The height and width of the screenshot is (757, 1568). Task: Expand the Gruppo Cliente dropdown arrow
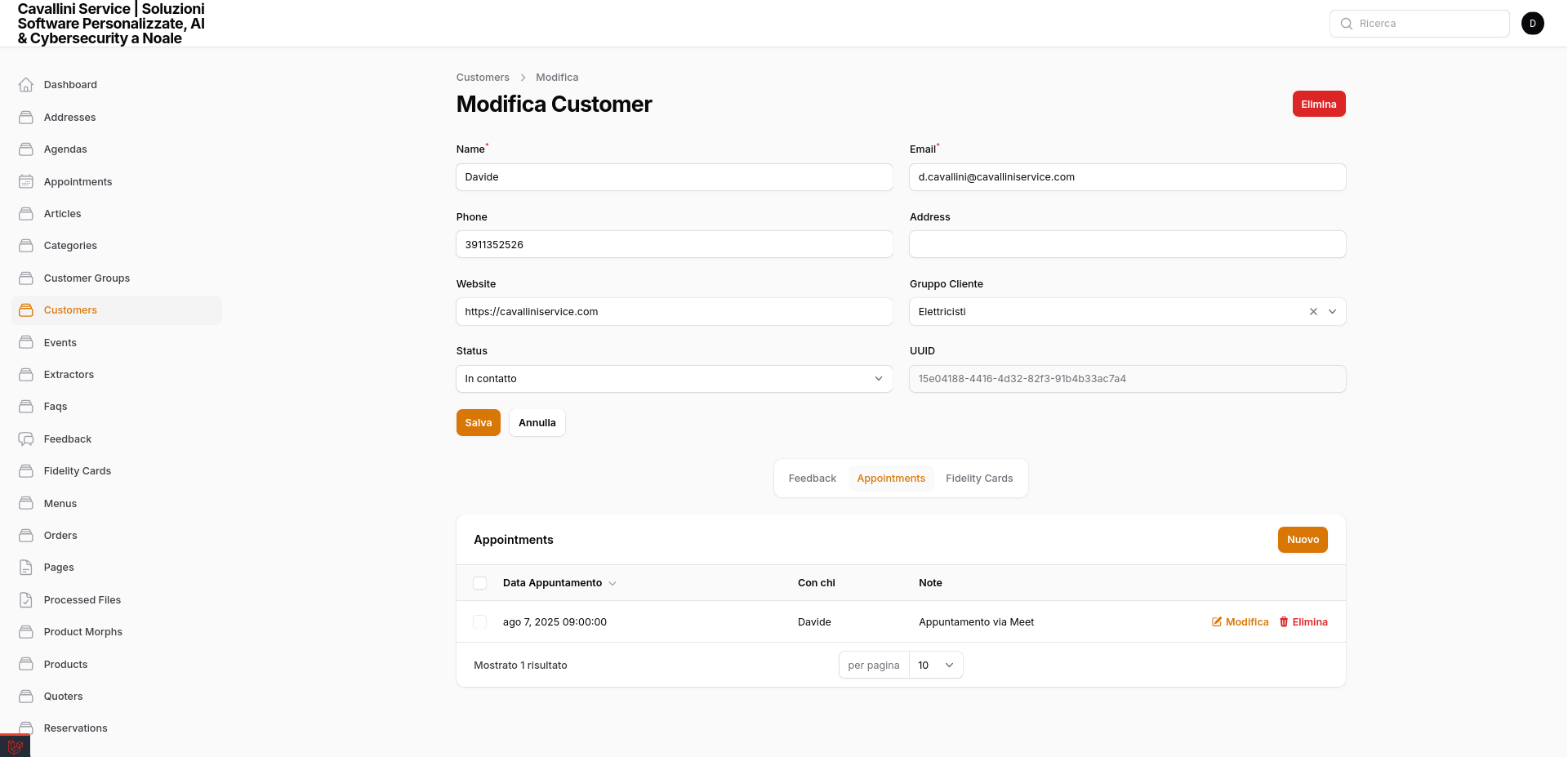click(1332, 312)
